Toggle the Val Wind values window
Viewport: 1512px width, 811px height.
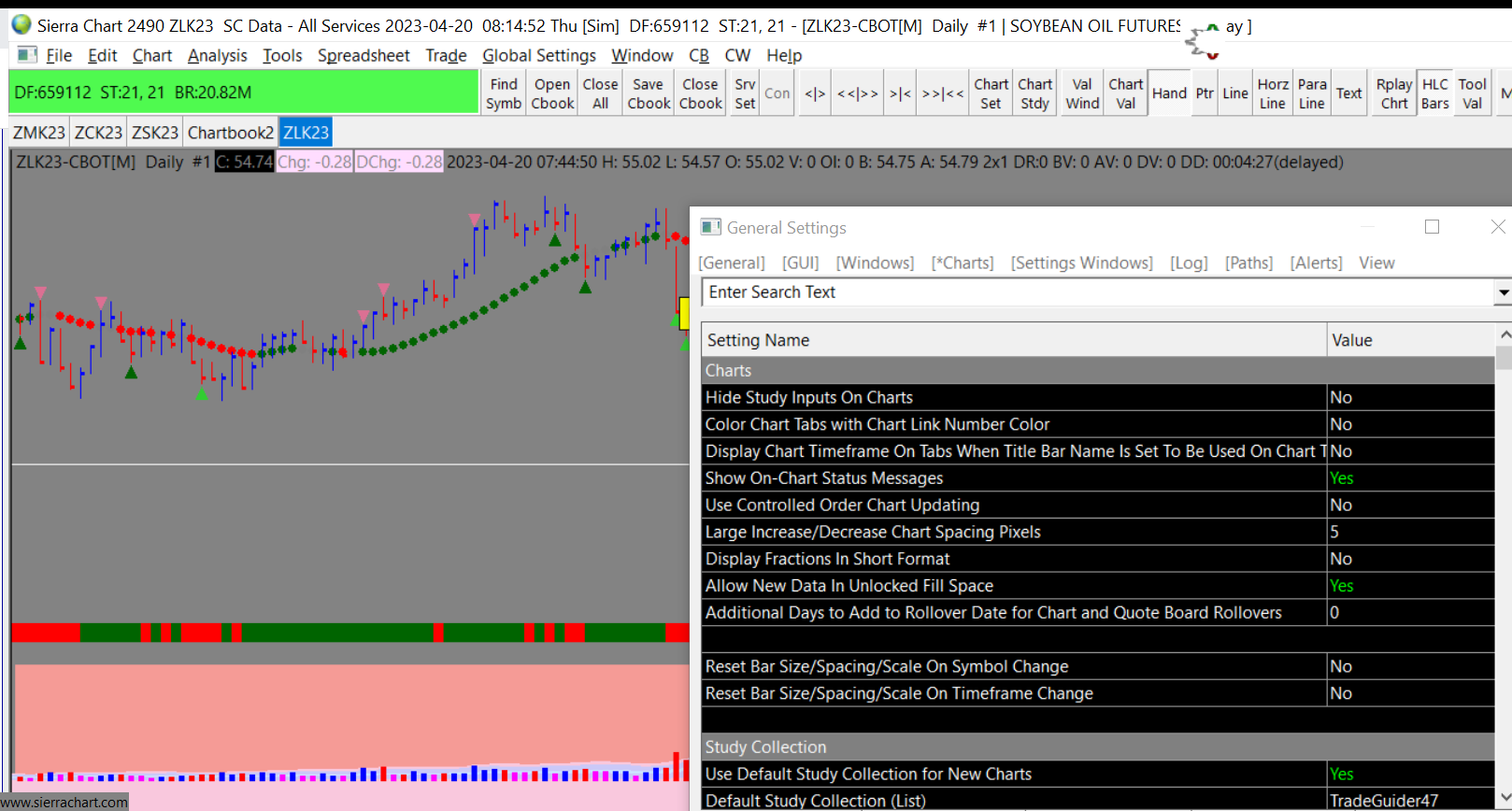[1082, 93]
